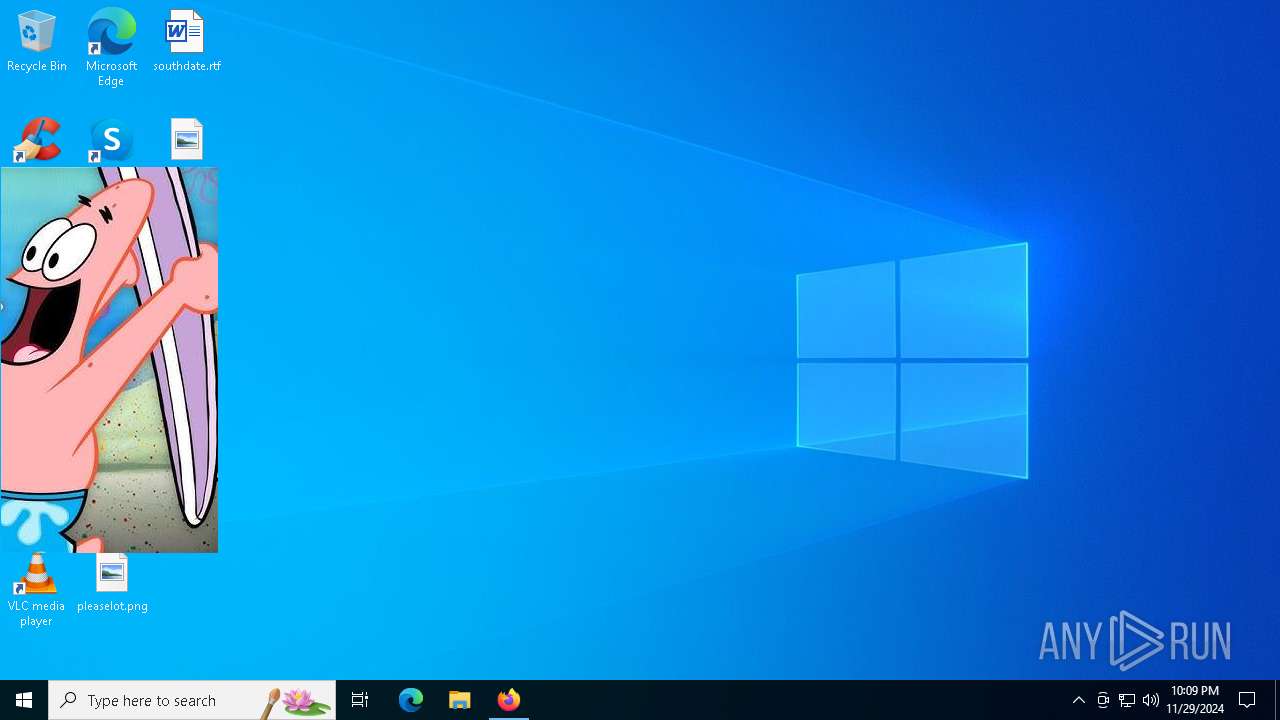Open the volume speaker control
The height and width of the screenshot is (720, 1280).
(x=1151, y=700)
